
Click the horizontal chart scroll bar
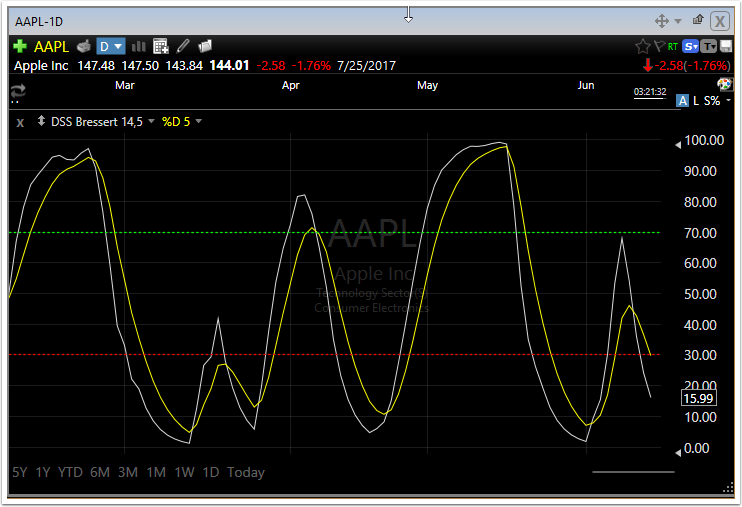tap(633, 471)
